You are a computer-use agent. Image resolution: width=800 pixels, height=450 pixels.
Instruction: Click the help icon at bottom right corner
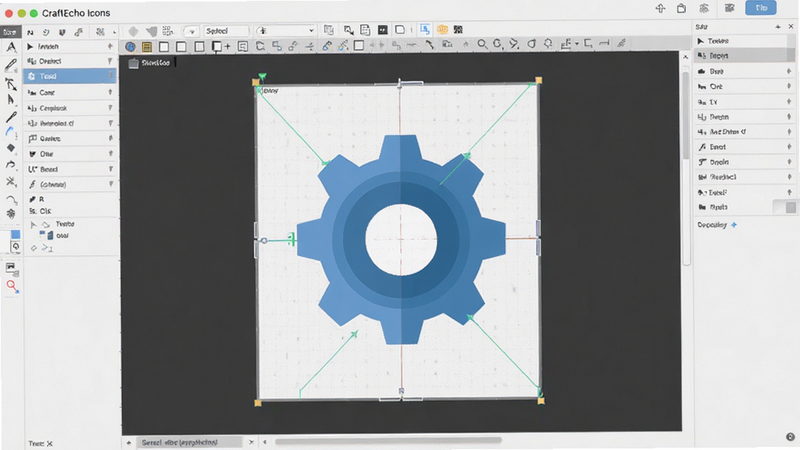tap(790, 437)
